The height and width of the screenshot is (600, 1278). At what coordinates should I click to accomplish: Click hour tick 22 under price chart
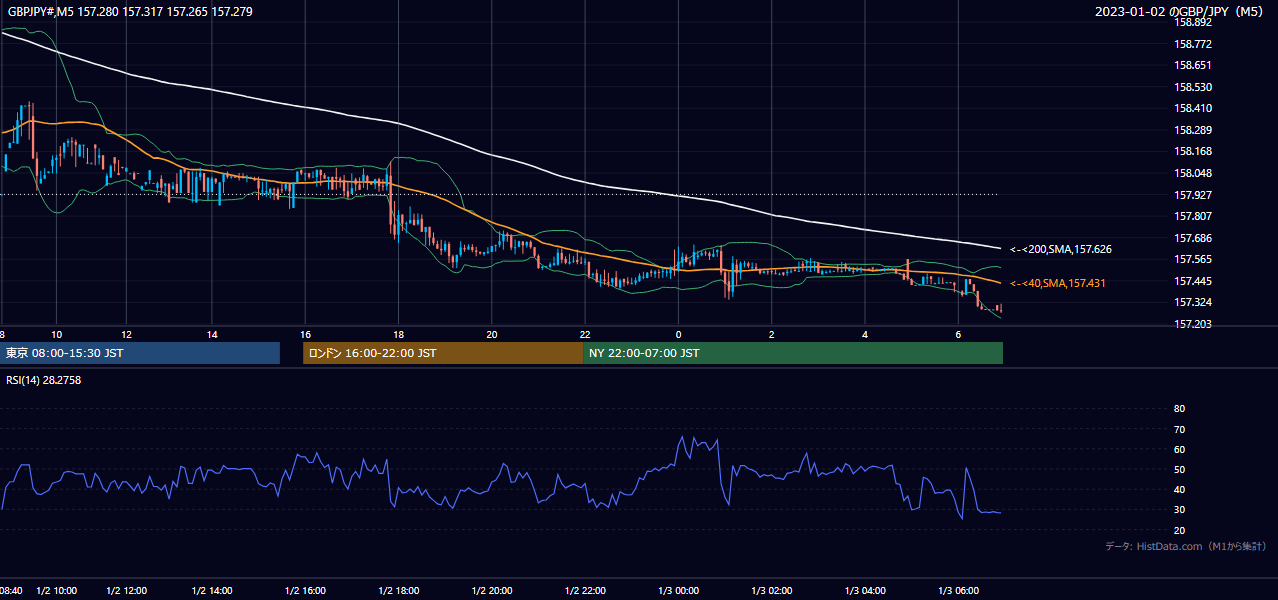[x=585, y=334]
